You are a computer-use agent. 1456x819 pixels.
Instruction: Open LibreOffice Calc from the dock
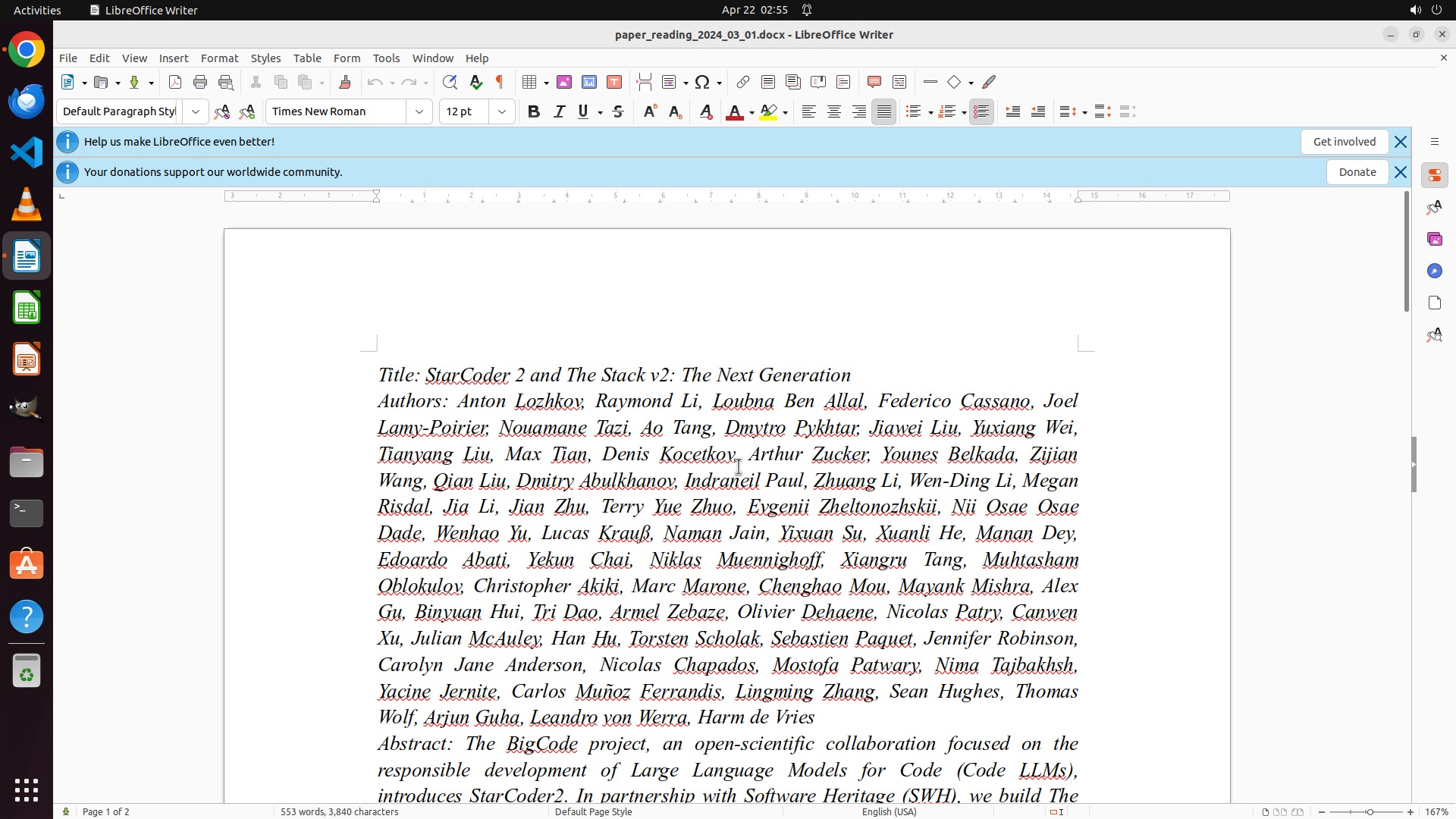click(x=27, y=308)
